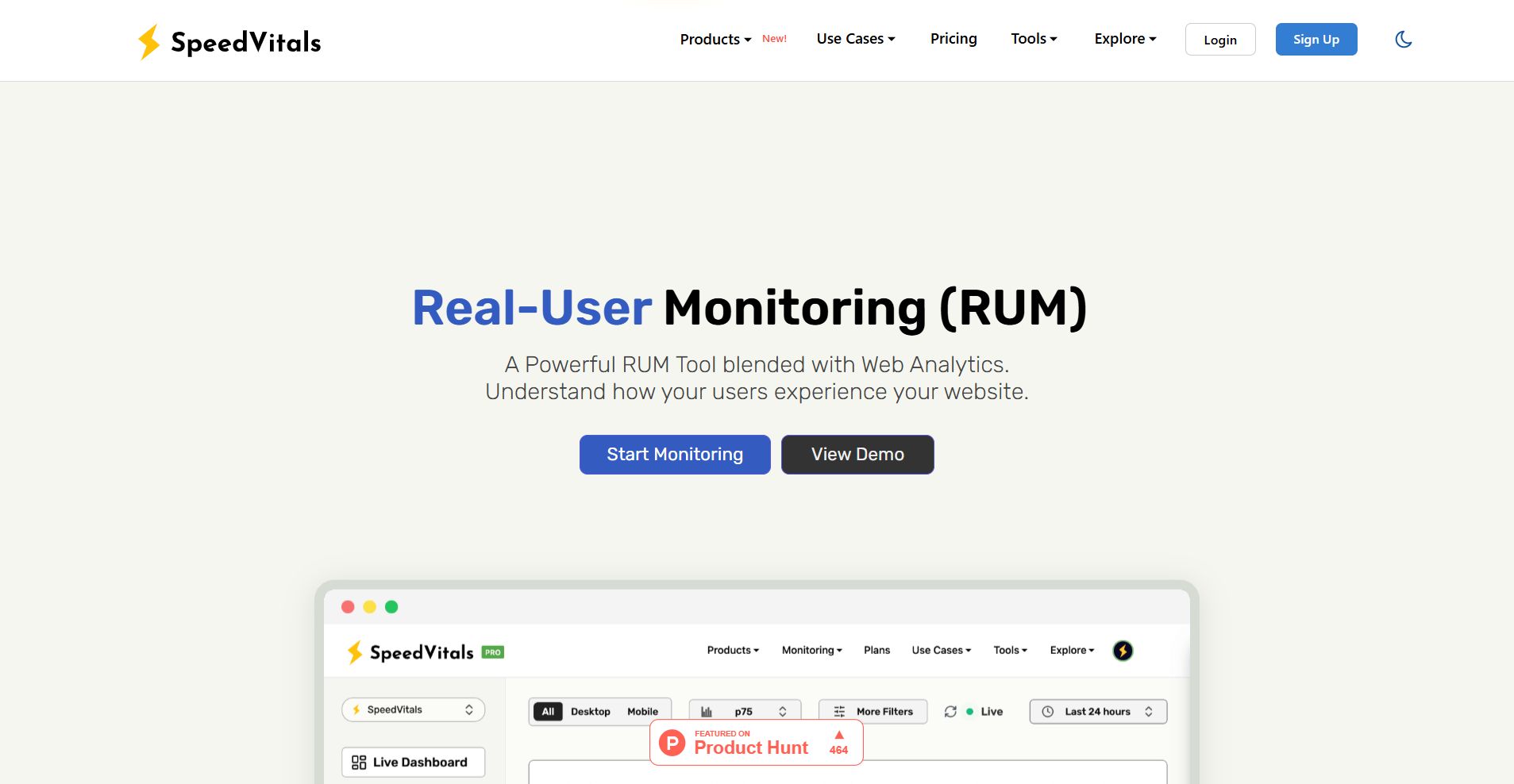Click the red window dot in demo

348,607
